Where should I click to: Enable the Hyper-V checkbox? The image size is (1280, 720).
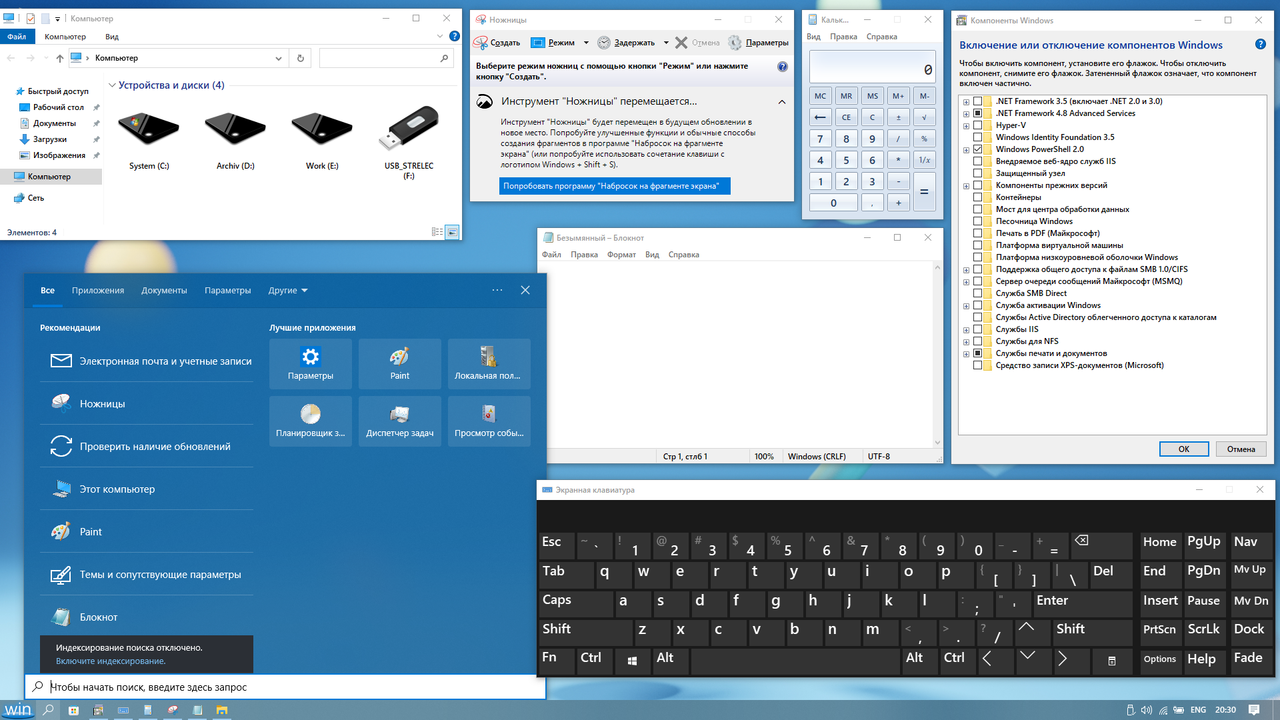click(x=978, y=125)
